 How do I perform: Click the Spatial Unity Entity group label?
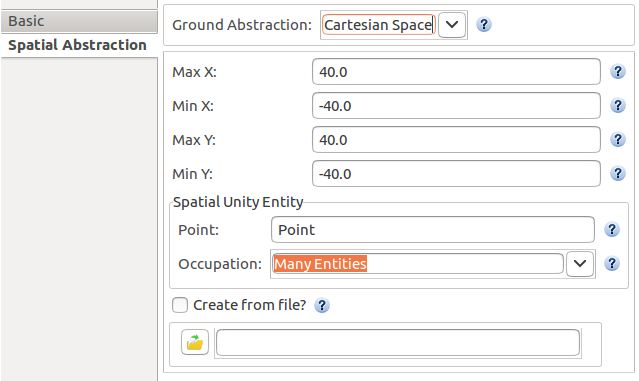click(238, 202)
